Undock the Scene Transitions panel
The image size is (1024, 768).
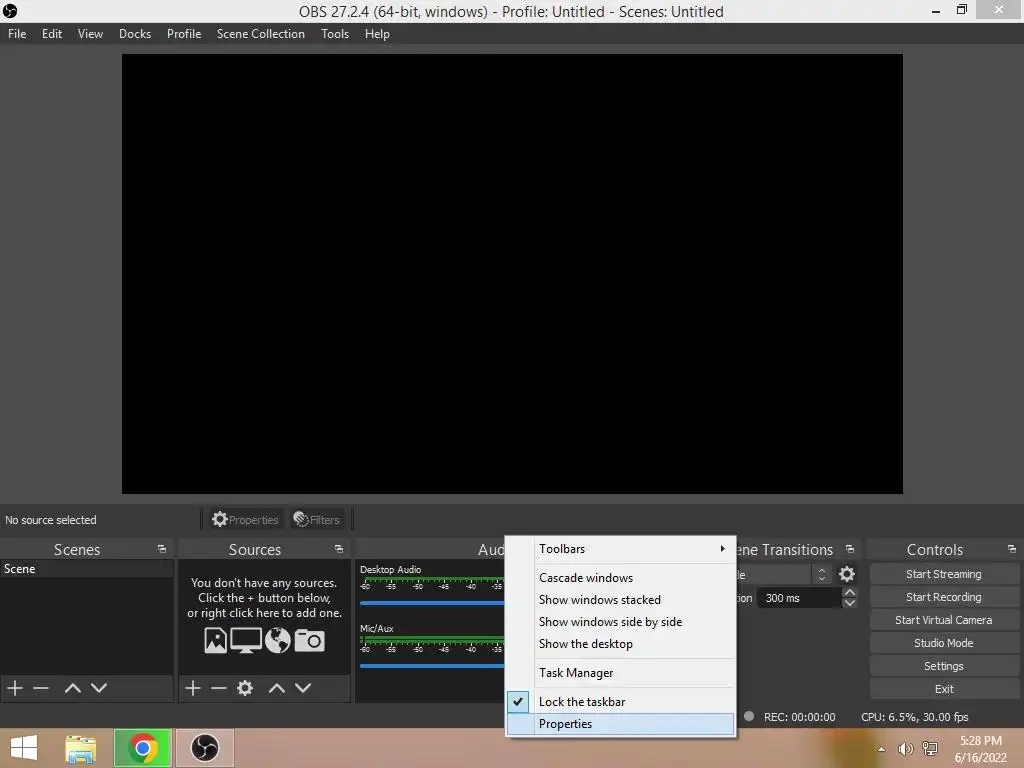pos(850,549)
